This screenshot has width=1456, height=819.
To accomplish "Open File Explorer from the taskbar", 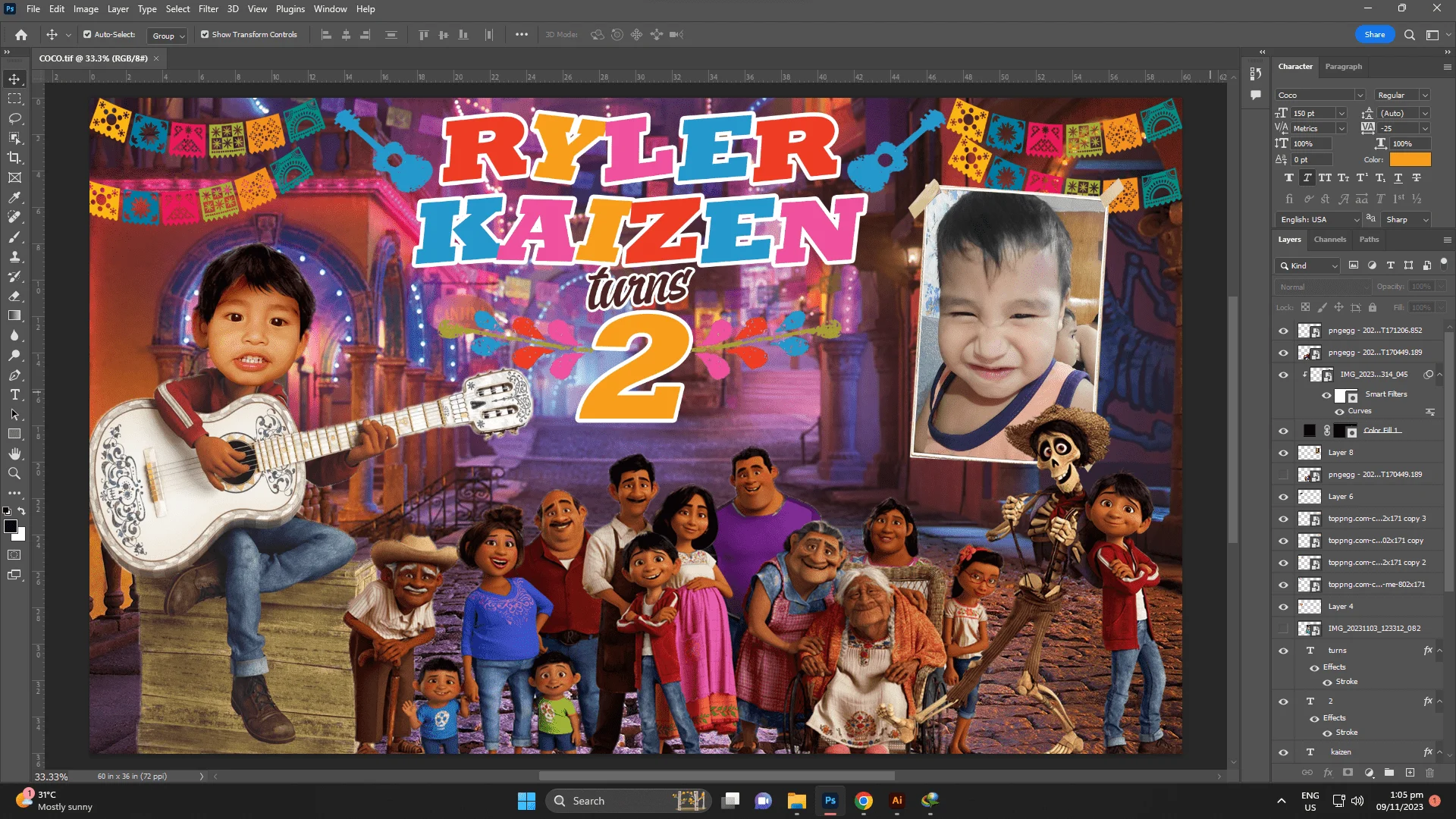I will (x=796, y=801).
